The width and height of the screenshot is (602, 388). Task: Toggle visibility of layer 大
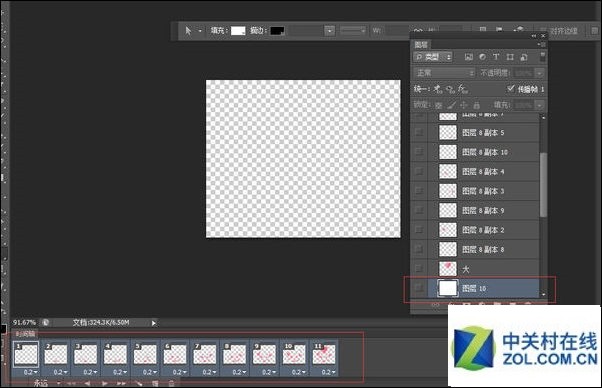coord(419,269)
